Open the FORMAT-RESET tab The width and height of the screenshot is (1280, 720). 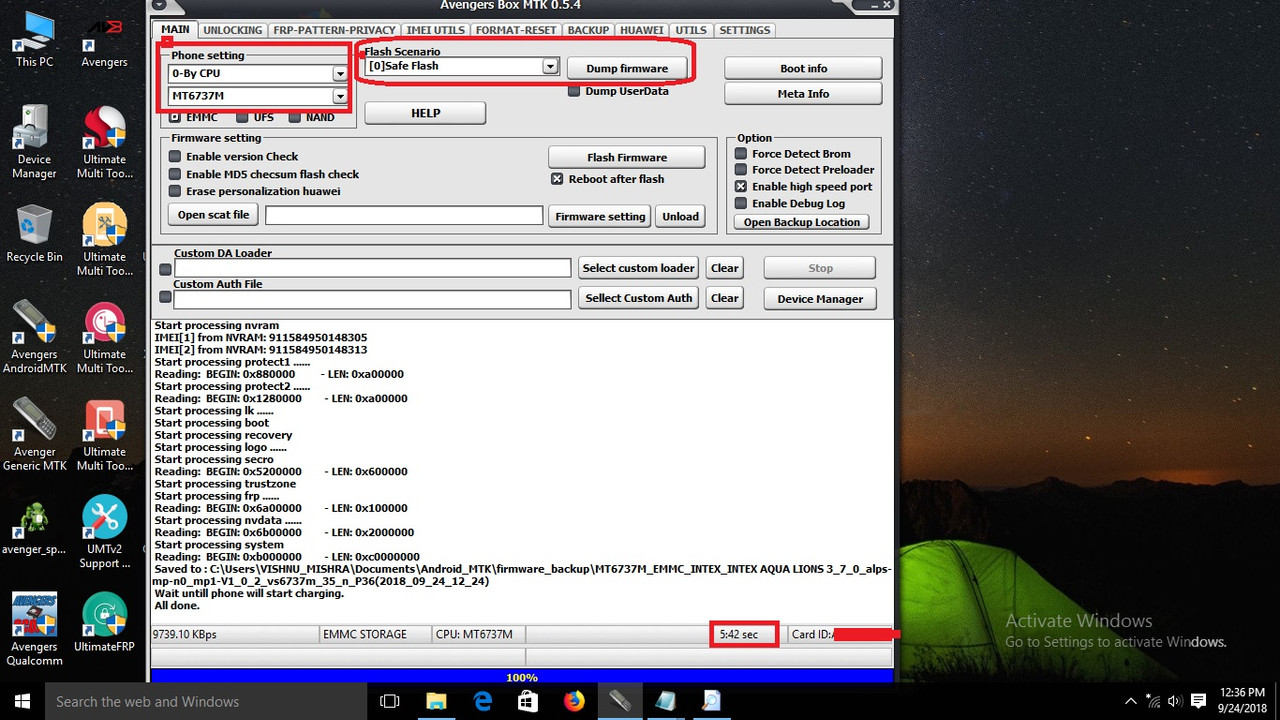point(516,30)
